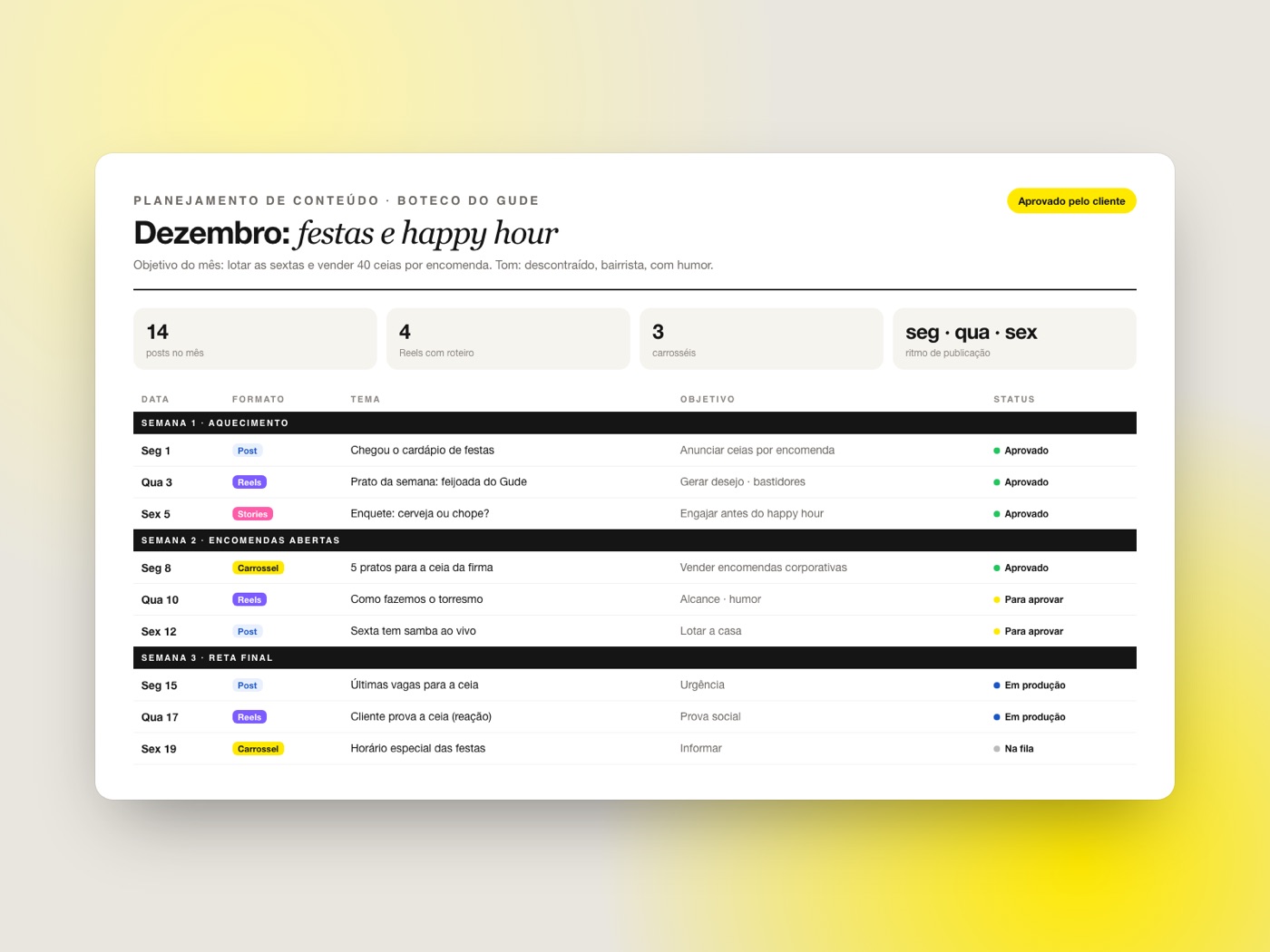Screen dimensions: 1270x952
Task: Click 'Em produção' status in Seg 15 row
Action: coord(1030,685)
